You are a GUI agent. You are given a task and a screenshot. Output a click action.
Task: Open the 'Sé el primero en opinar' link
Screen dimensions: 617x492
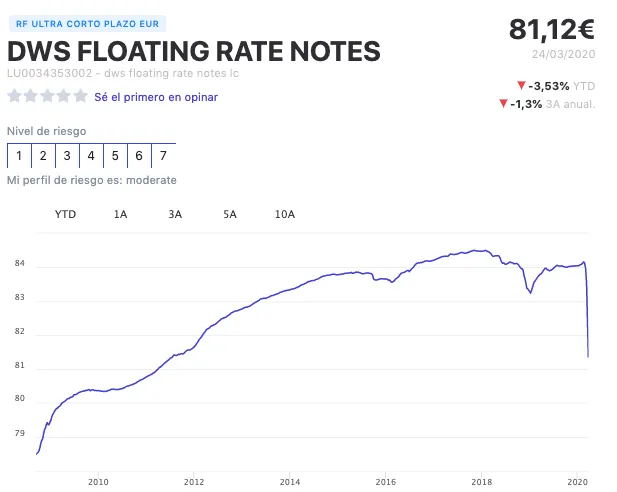pos(156,97)
